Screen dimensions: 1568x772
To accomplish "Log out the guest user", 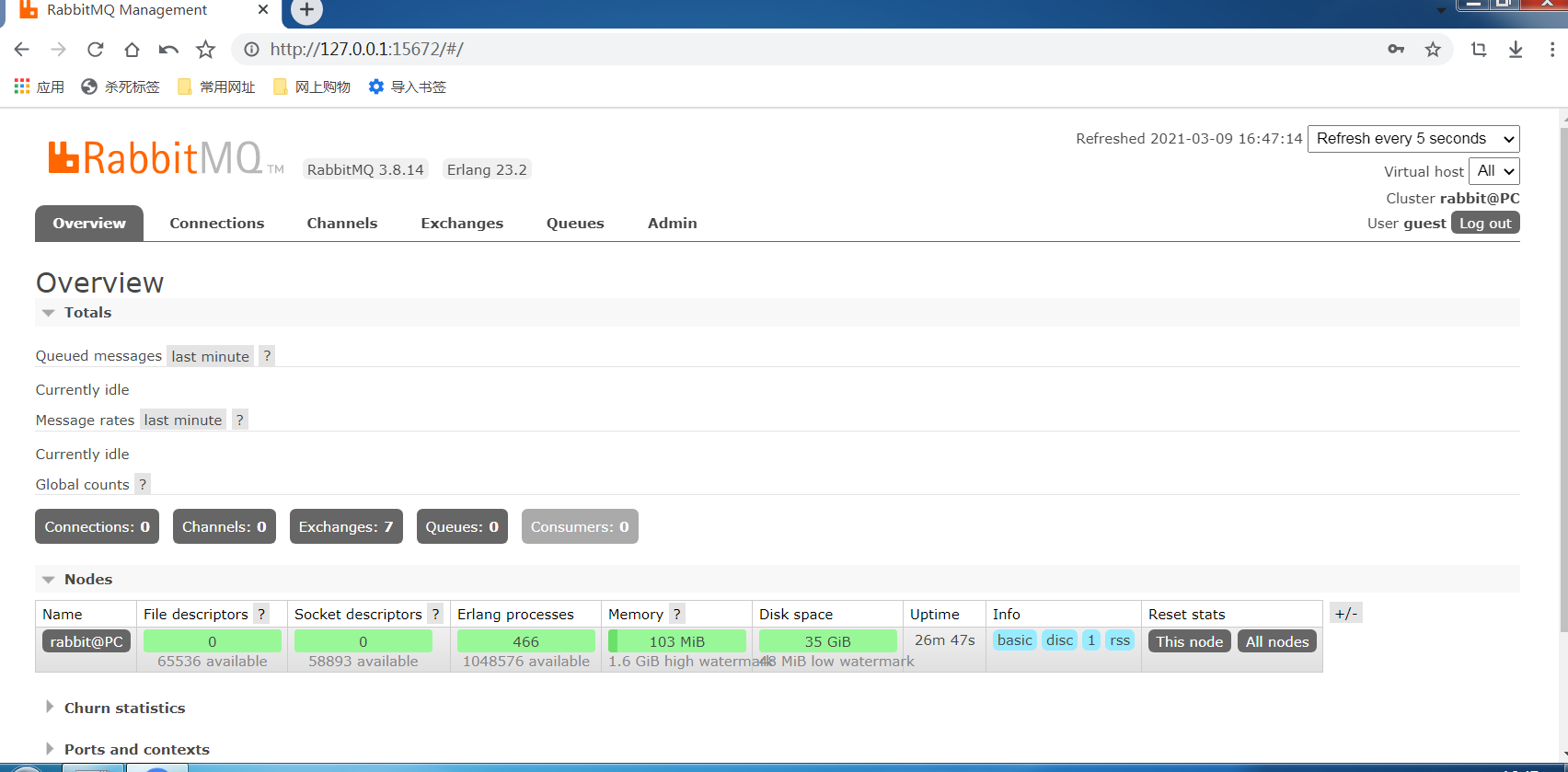I will [x=1485, y=223].
